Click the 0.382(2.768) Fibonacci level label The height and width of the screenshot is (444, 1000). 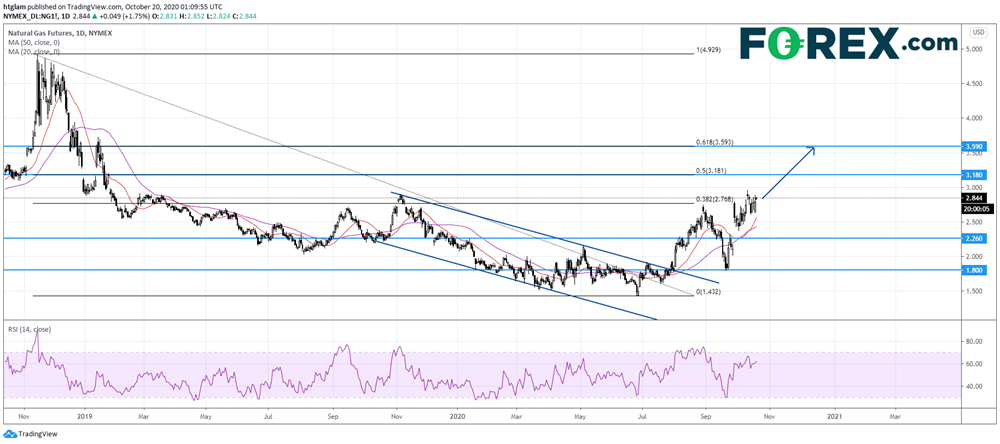click(x=718, y=198)
